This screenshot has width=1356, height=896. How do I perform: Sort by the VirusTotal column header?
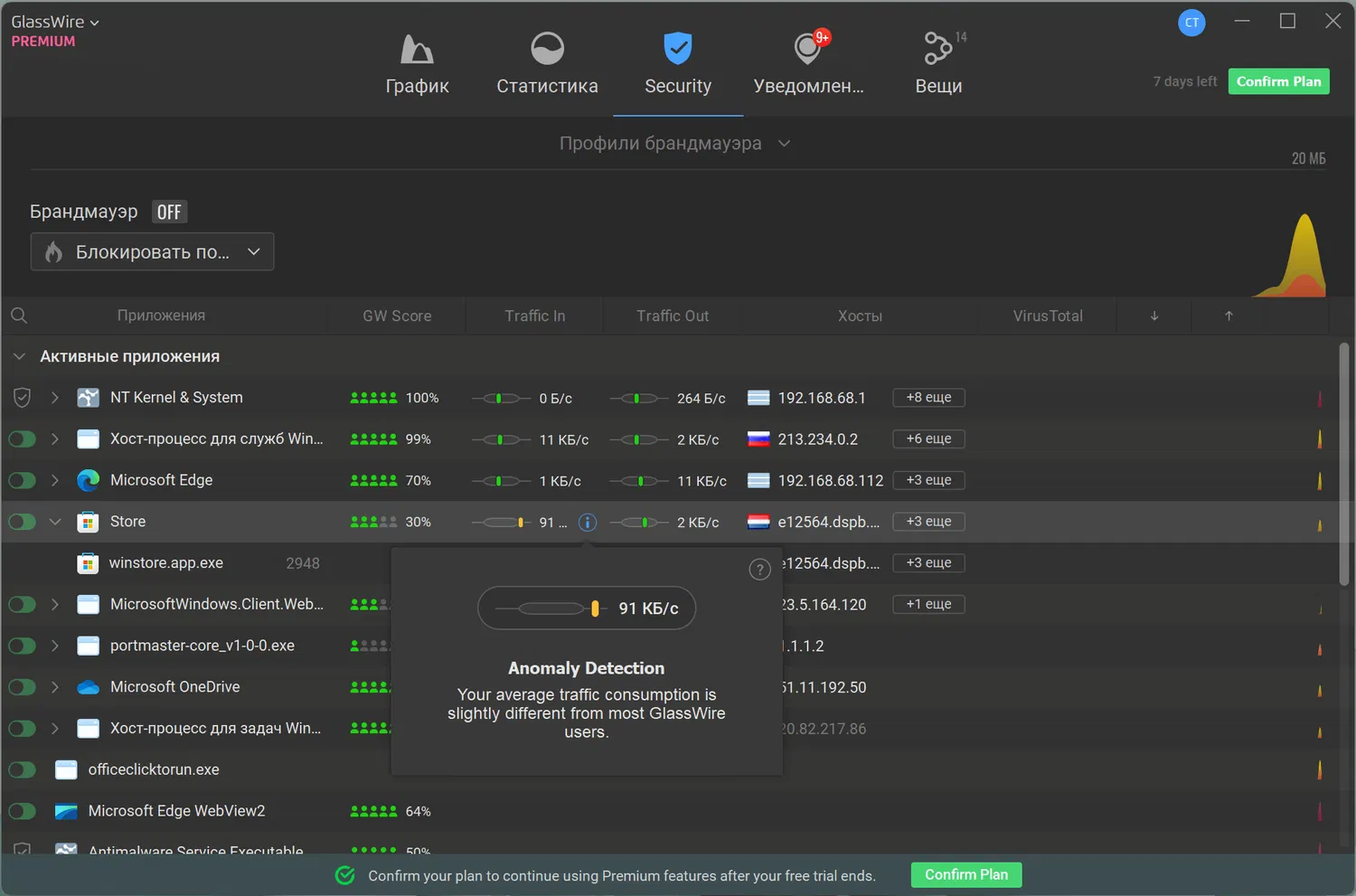click(x=1048, y=316)
